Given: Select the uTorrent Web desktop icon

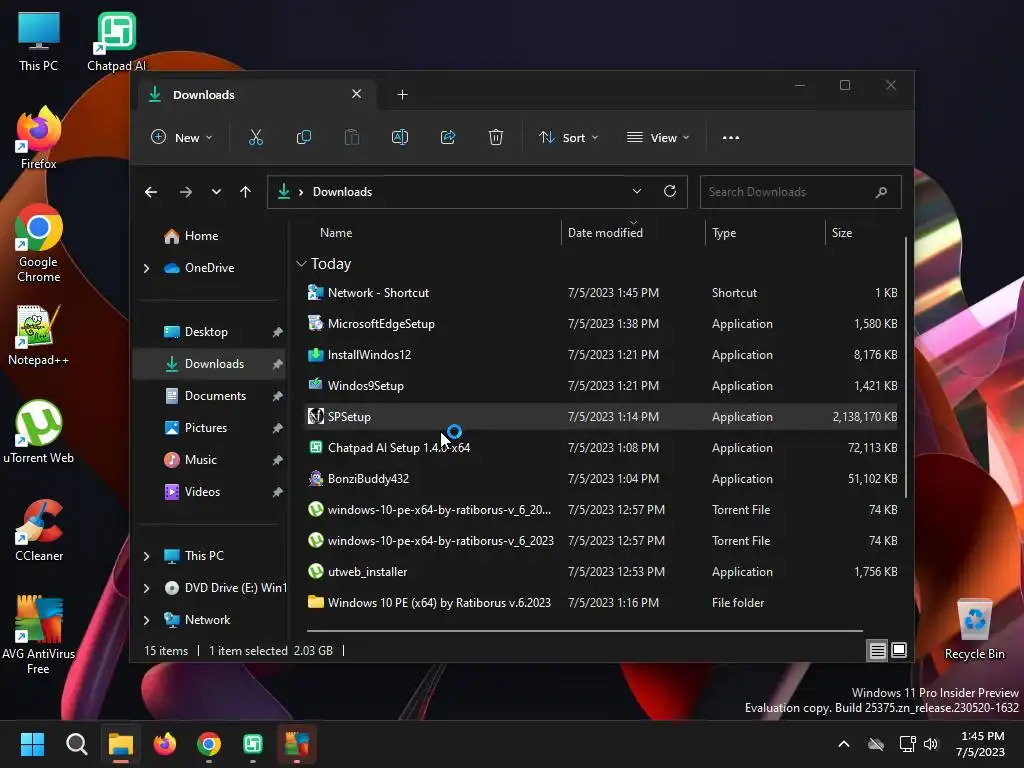Looking at the screenshot, I should [x=39, y=432].
